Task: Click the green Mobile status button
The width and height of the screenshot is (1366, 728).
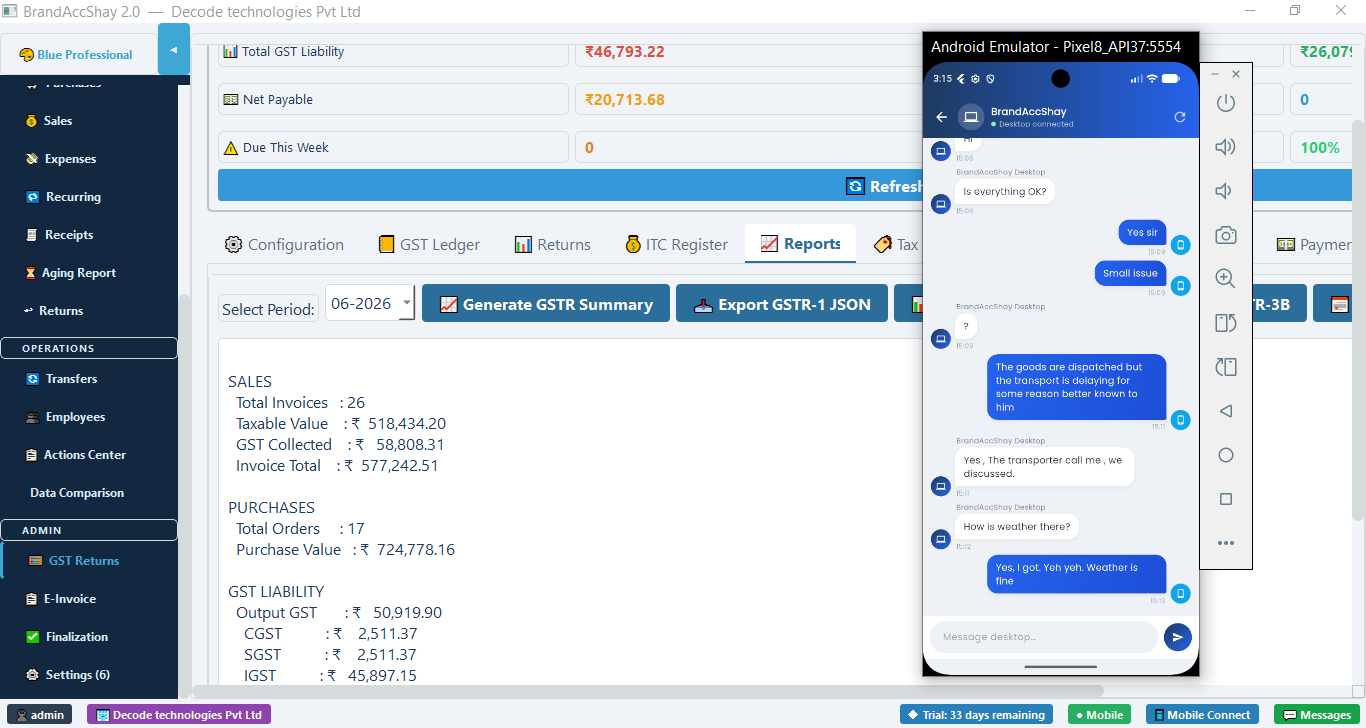Action: point(1099,715)
